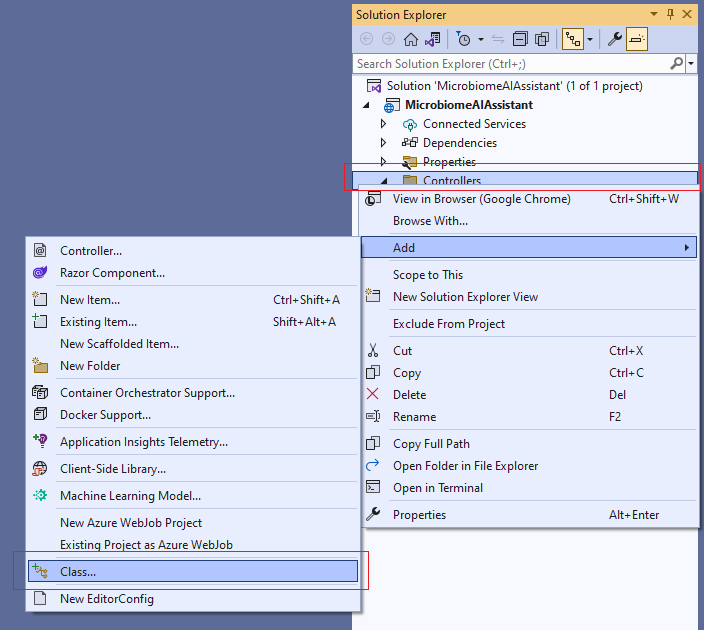Screen dimensions: 704x630
Task: Select New Folder in Add submenu
Action: pos(193,366)
